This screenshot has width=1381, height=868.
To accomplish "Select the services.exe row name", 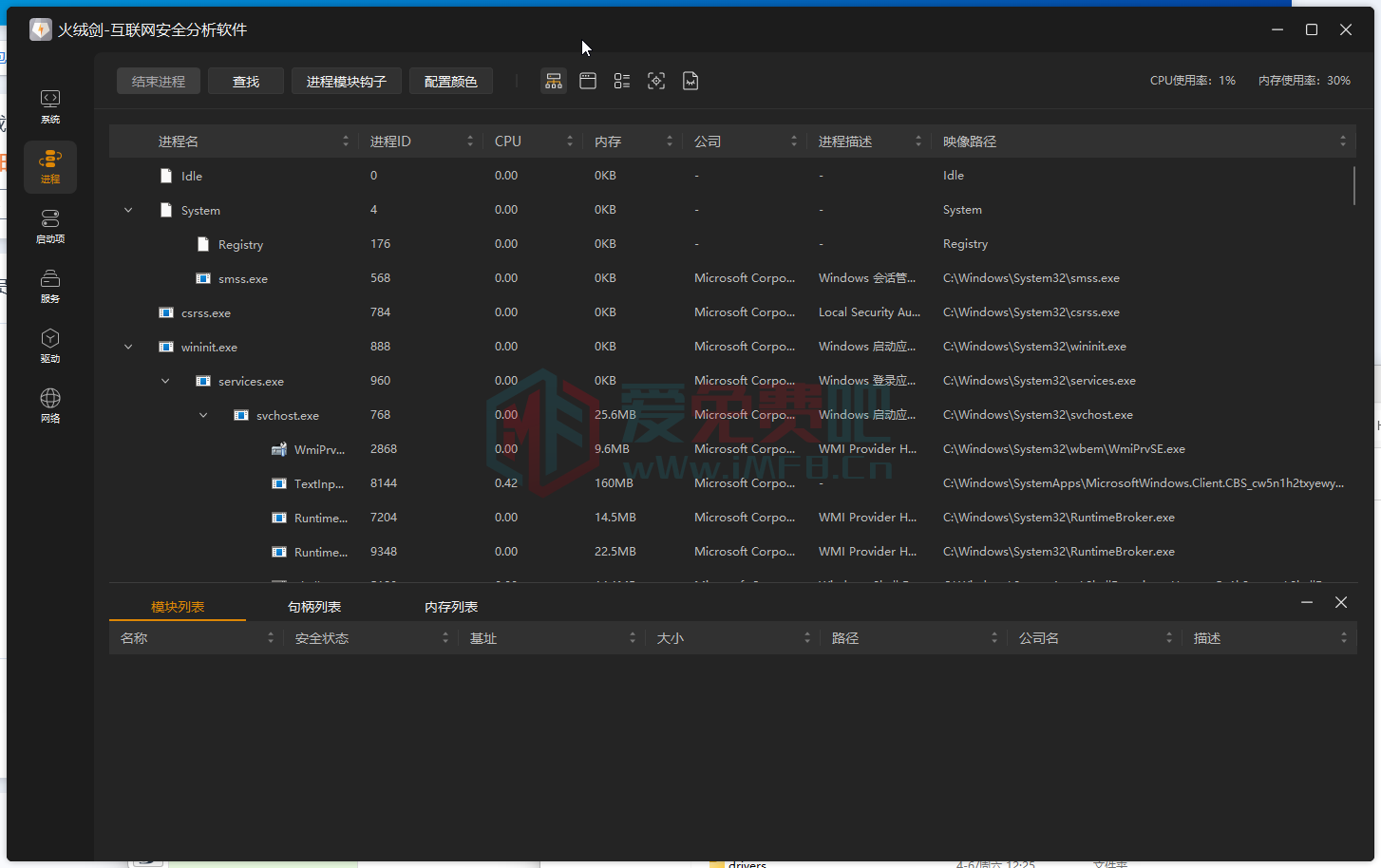I will pos(251,381).
